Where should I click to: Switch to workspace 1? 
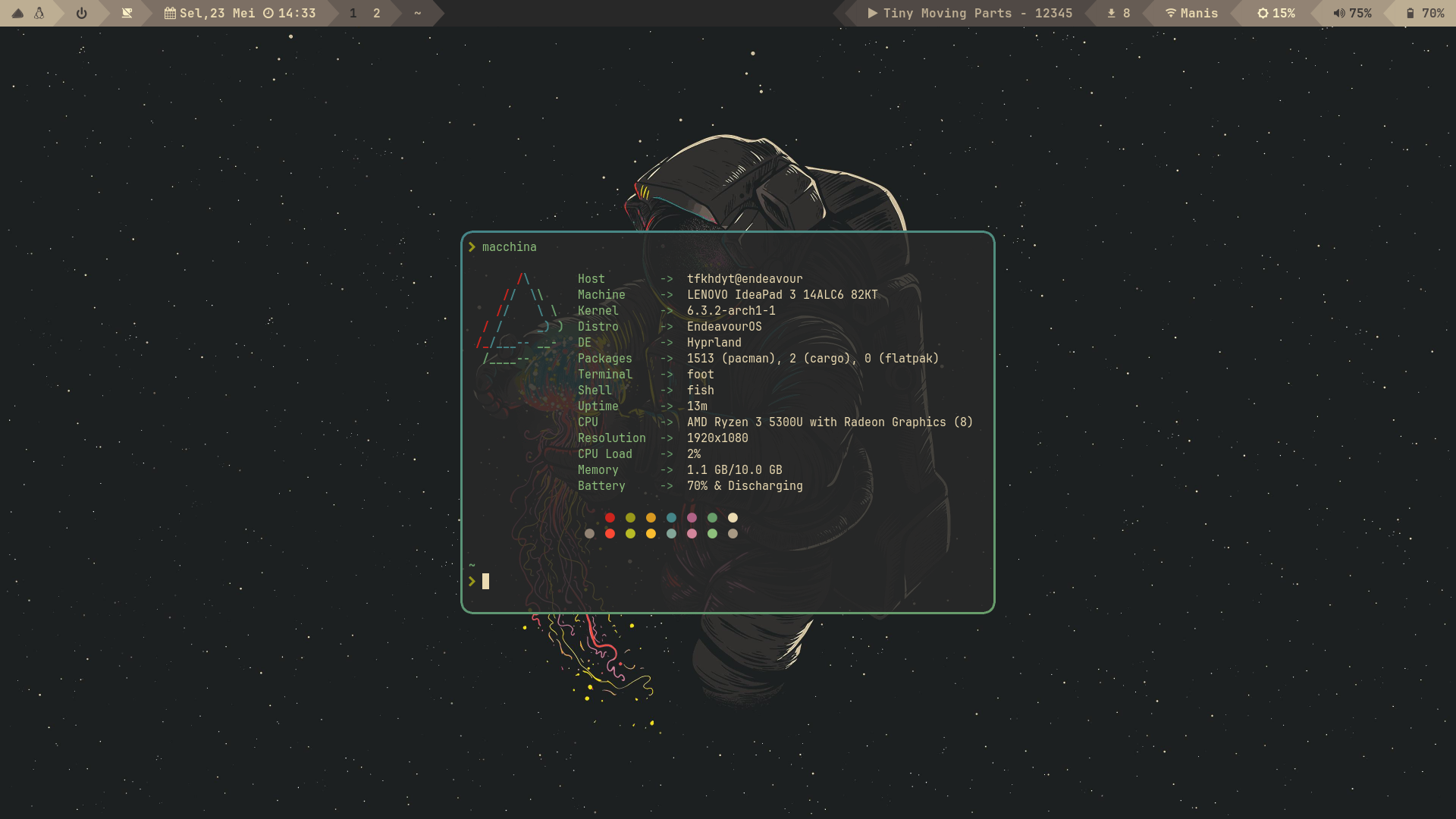[x=353, y=13]
